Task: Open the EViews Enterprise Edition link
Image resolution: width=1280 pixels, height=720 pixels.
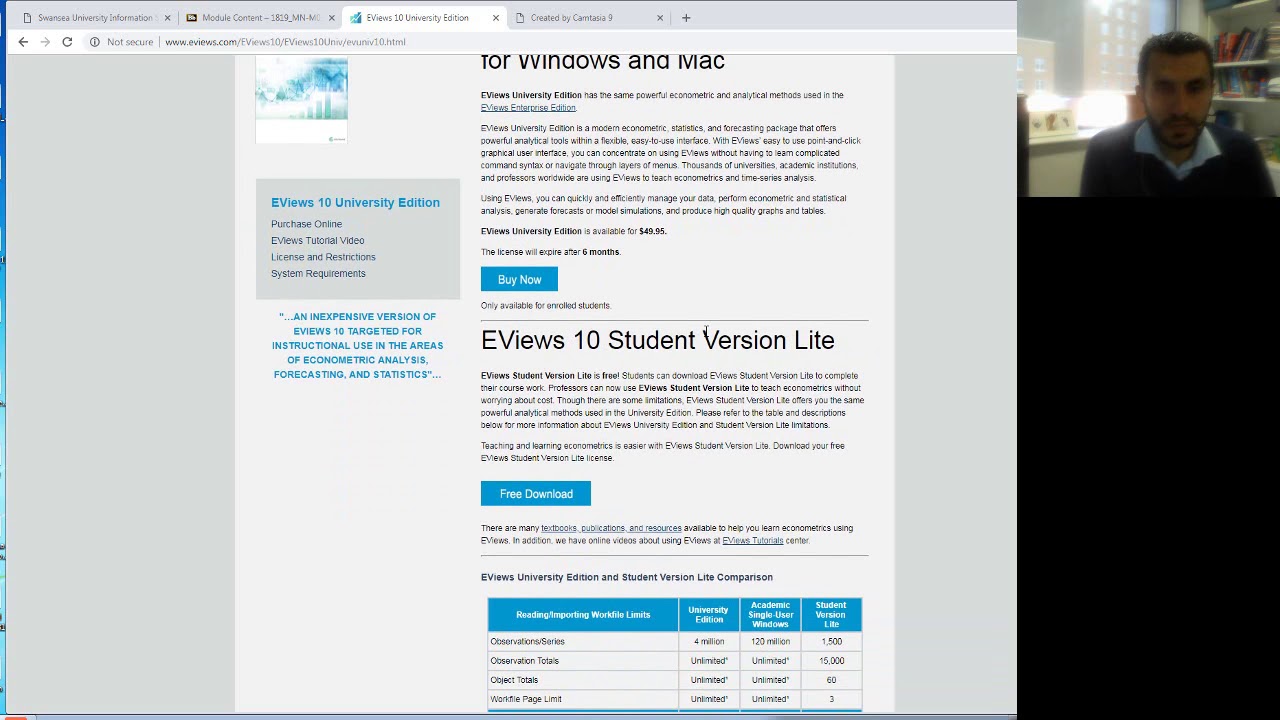Action: (528, 108)
